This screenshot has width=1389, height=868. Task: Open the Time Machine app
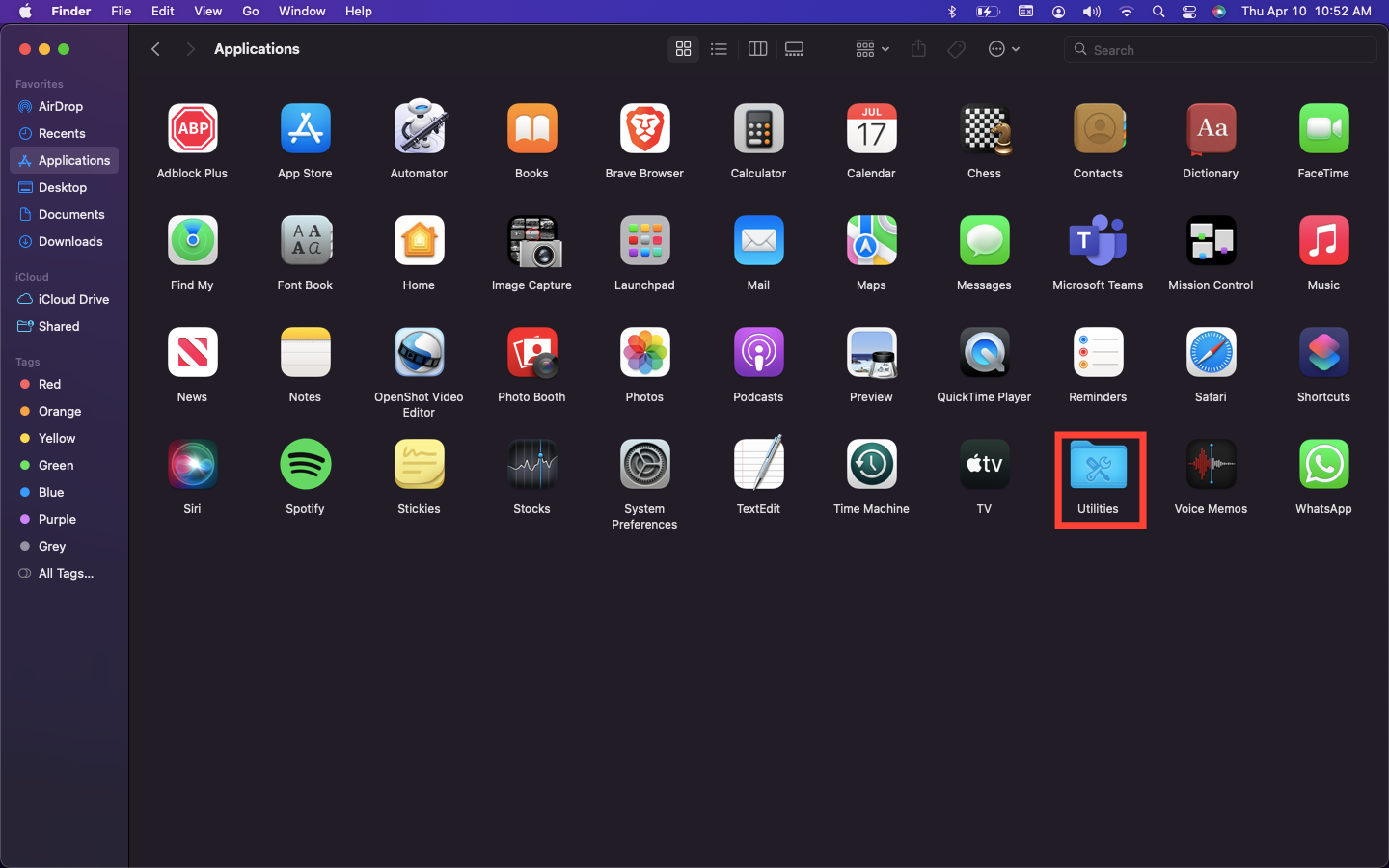(871, 466)
